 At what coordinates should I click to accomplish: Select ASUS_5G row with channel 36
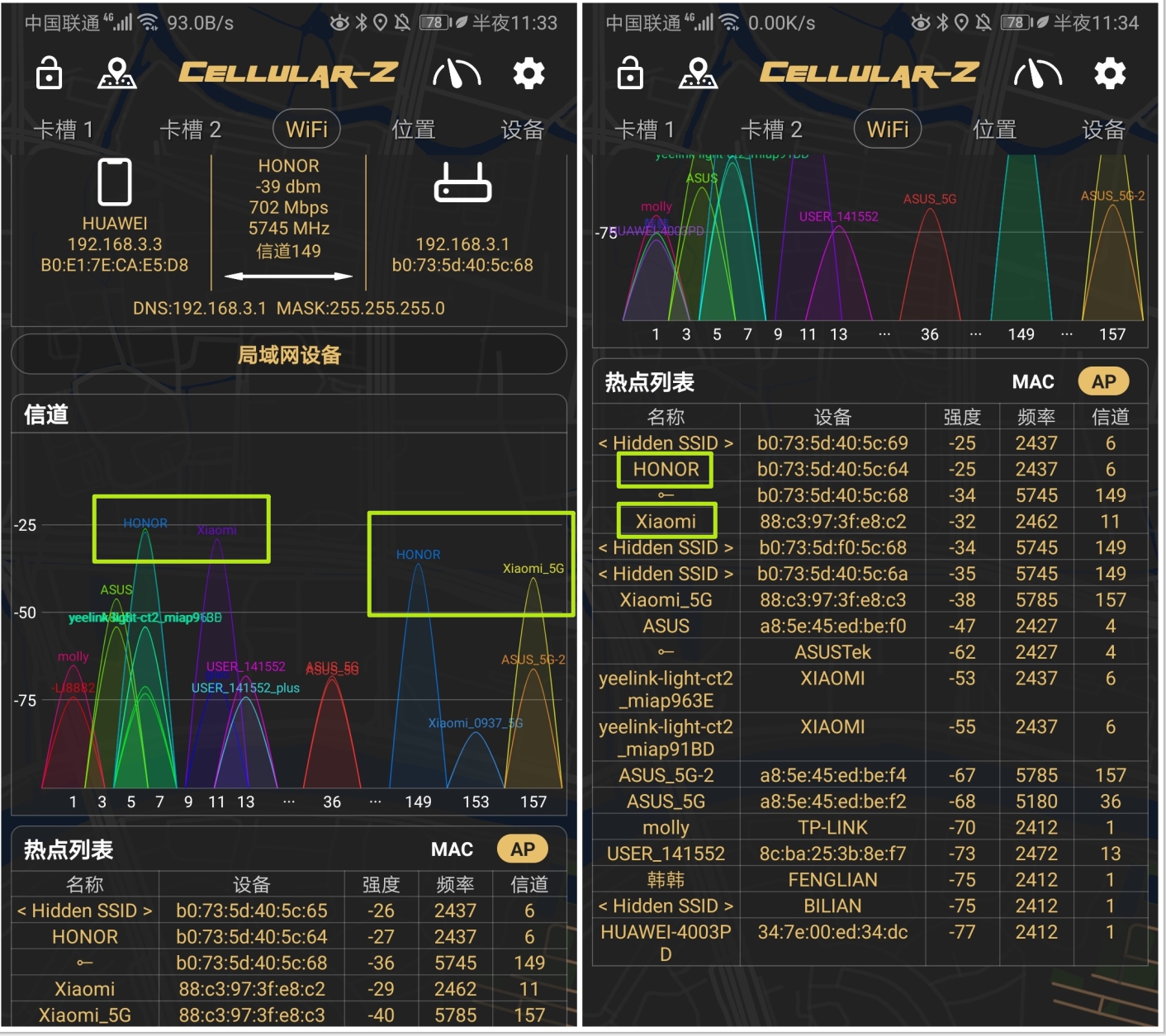pos(870,802)
